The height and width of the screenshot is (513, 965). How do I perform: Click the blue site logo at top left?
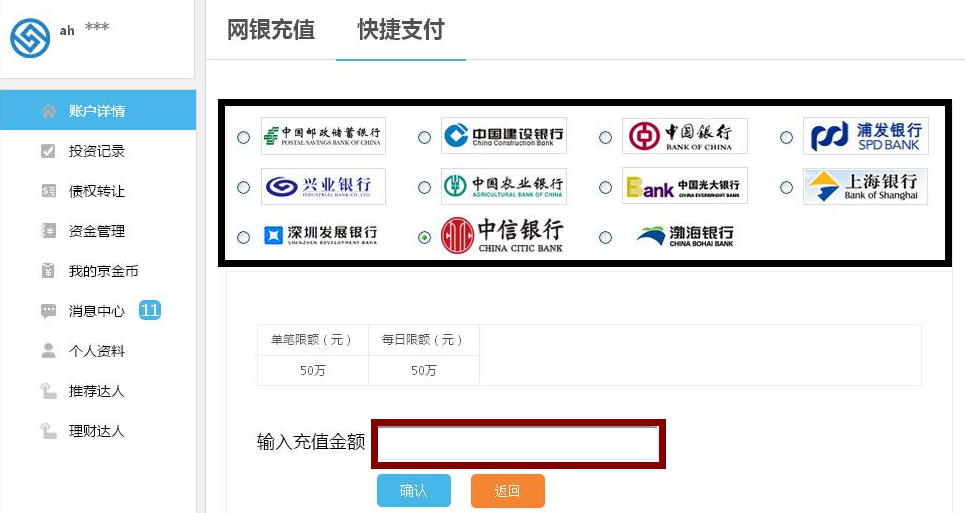[30, 38]
